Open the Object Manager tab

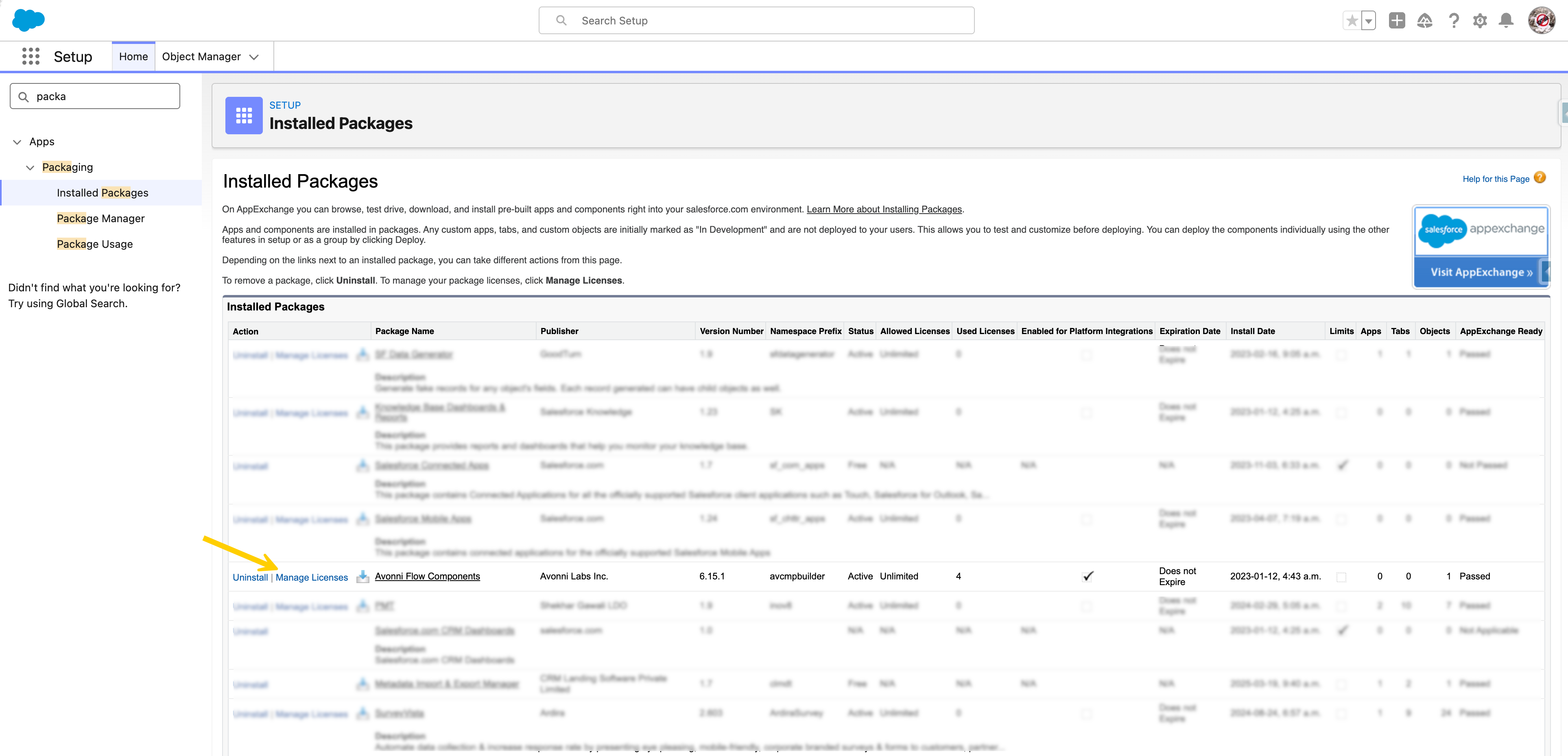[x=201, y=57]
